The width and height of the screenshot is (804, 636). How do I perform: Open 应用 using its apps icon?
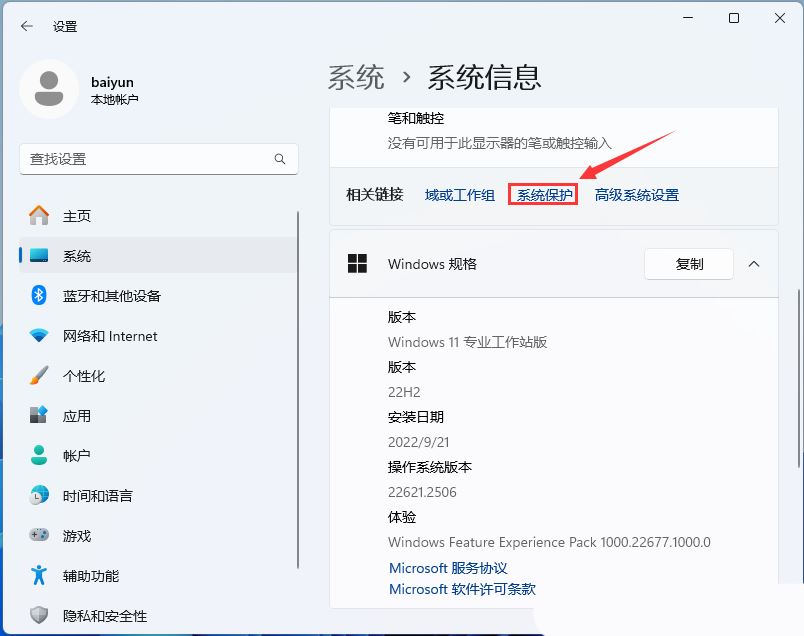(37, 416)
